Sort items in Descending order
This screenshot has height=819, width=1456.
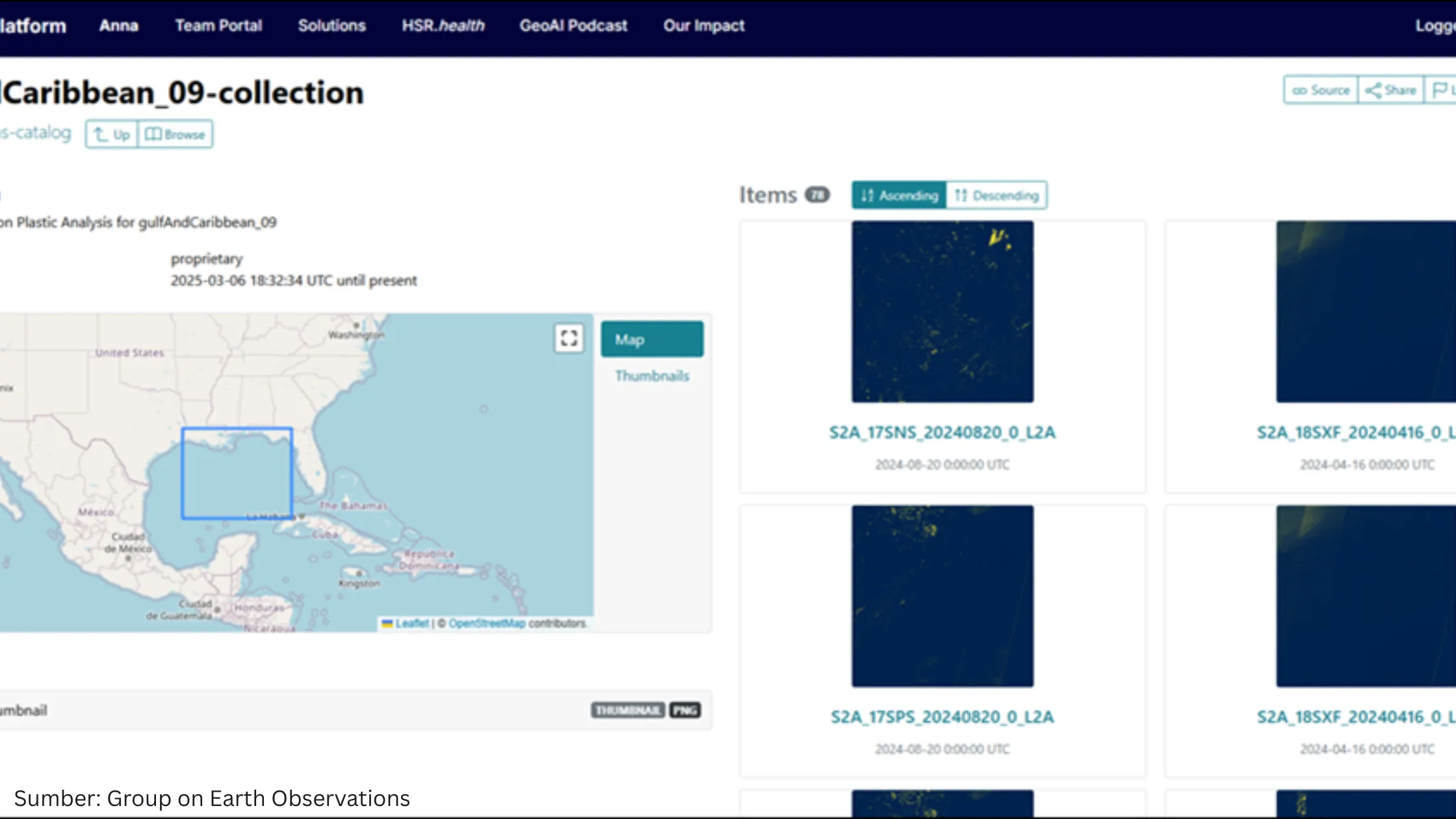996,196
